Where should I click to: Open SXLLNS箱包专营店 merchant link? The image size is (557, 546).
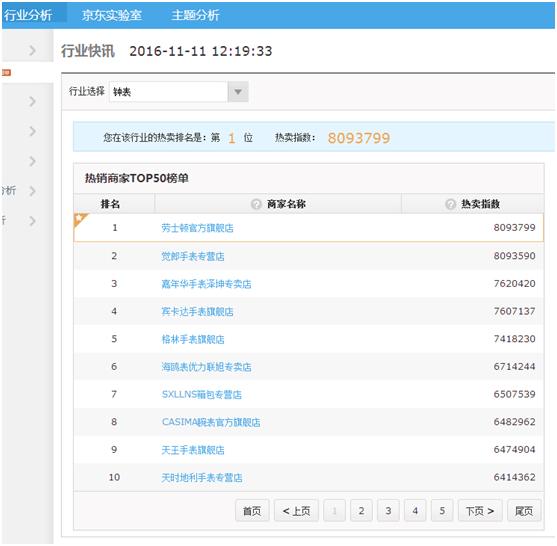point(202,394)
